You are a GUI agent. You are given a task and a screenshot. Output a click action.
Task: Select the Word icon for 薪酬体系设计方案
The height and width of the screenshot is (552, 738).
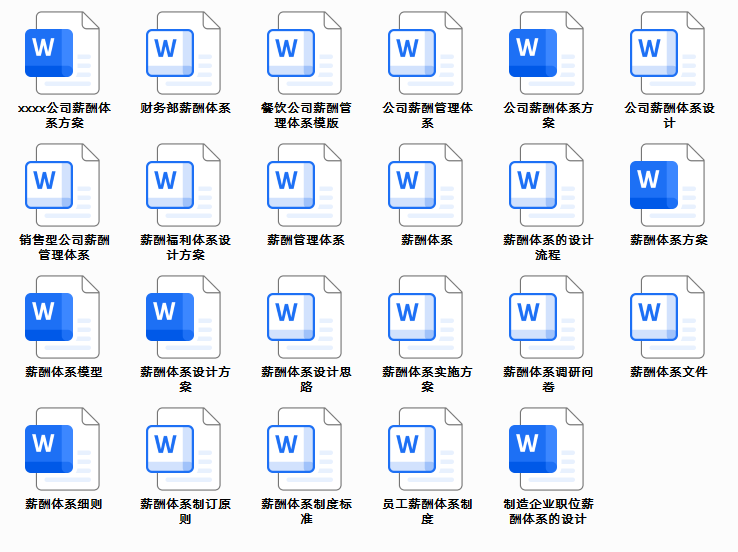183,317
